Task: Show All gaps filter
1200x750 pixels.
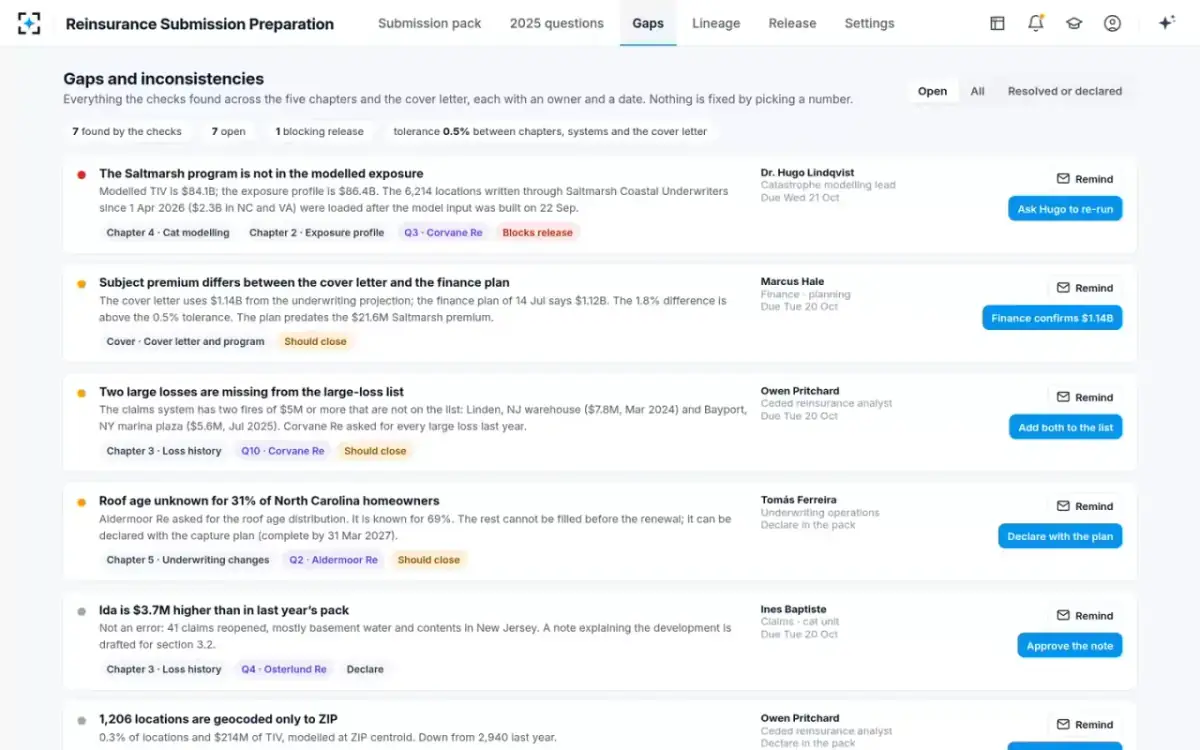Action: (x=977, y=91)
